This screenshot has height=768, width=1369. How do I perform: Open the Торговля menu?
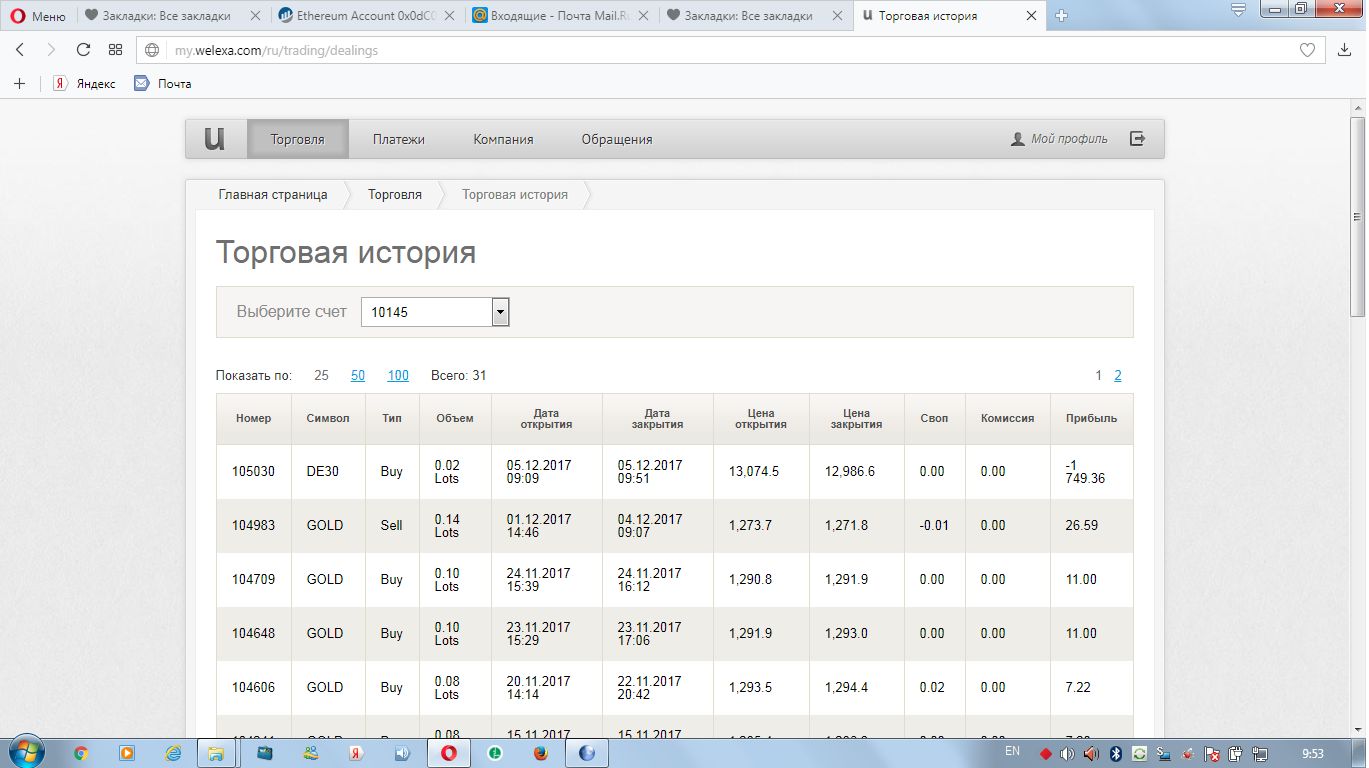click(298, 139)
